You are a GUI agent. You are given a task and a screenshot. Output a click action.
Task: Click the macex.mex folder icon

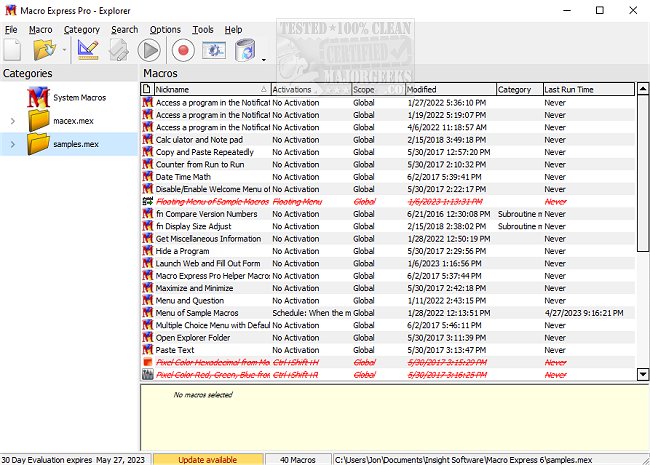[x=39, y=121]
